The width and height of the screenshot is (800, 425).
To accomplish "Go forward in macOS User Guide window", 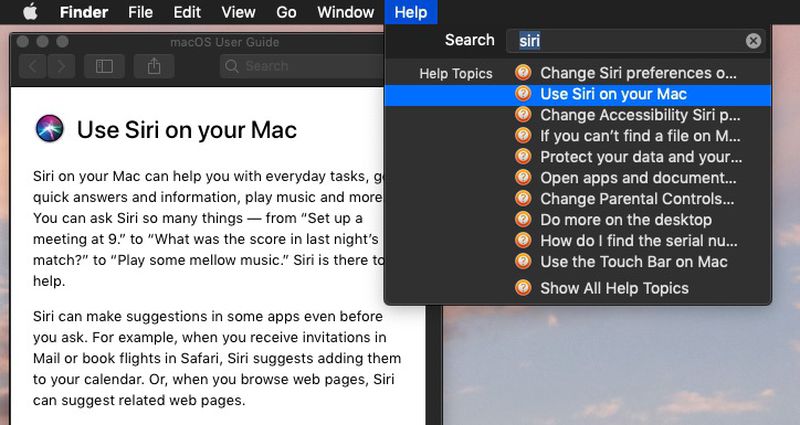I will (61, 66).
